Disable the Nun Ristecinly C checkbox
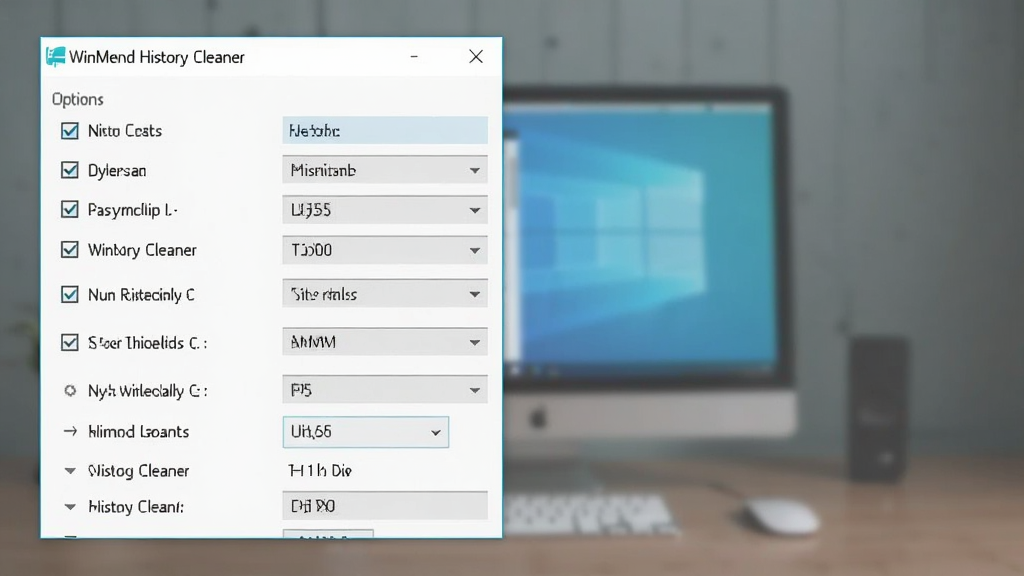 tap(70, 295)
